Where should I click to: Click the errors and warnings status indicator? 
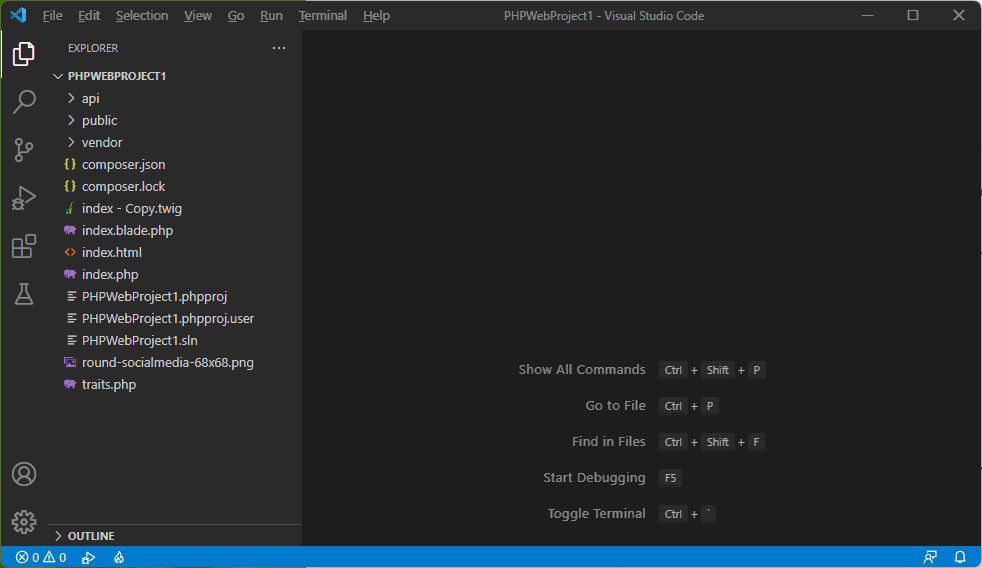pyautogui.click(x=41, y=557)
